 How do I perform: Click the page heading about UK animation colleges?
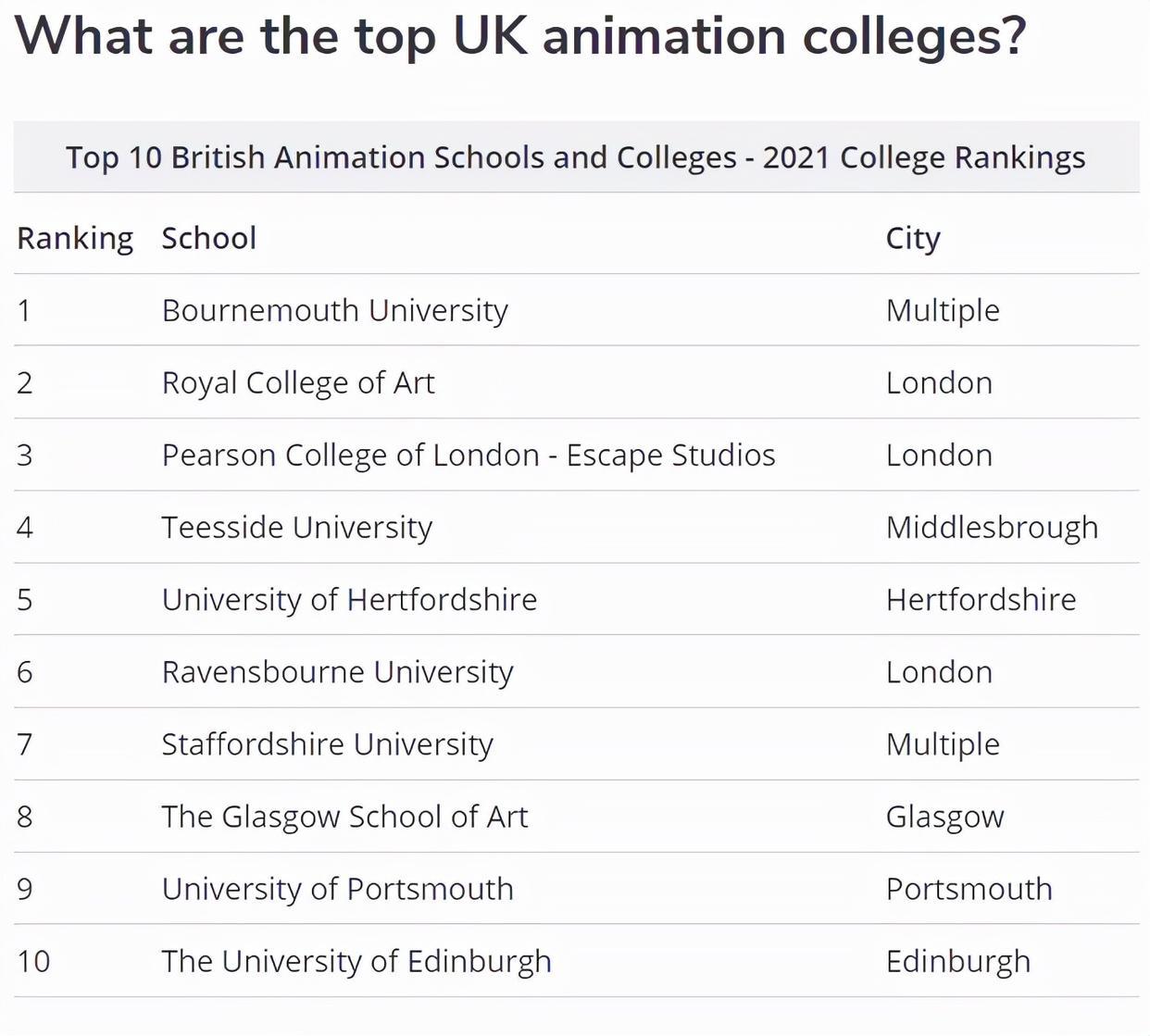(x=520, y=37)
